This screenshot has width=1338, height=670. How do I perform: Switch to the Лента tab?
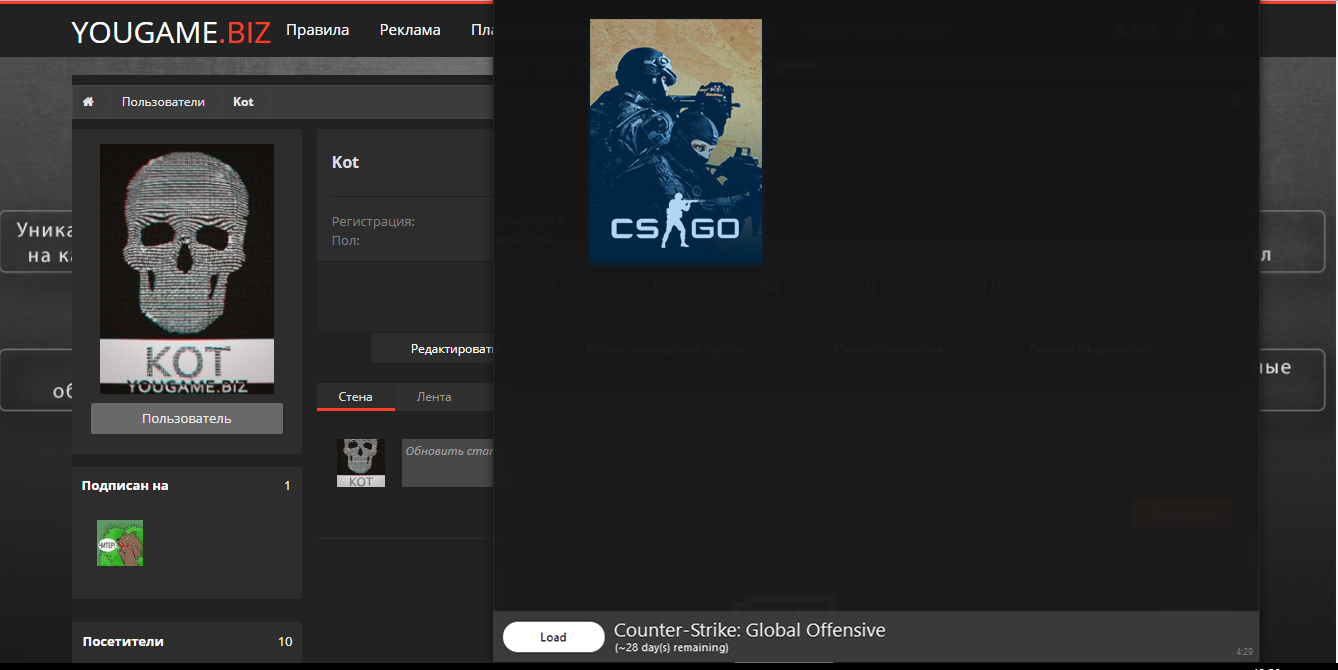434,397
